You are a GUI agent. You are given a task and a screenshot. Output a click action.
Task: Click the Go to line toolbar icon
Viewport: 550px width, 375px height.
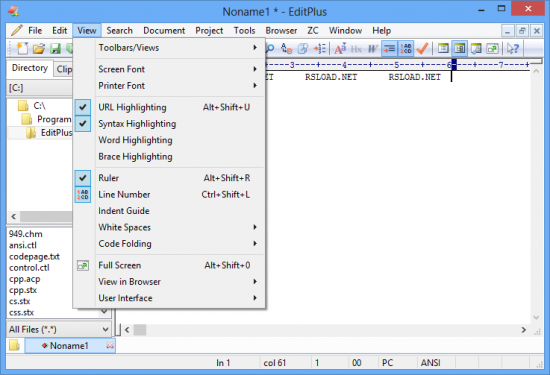320,48
